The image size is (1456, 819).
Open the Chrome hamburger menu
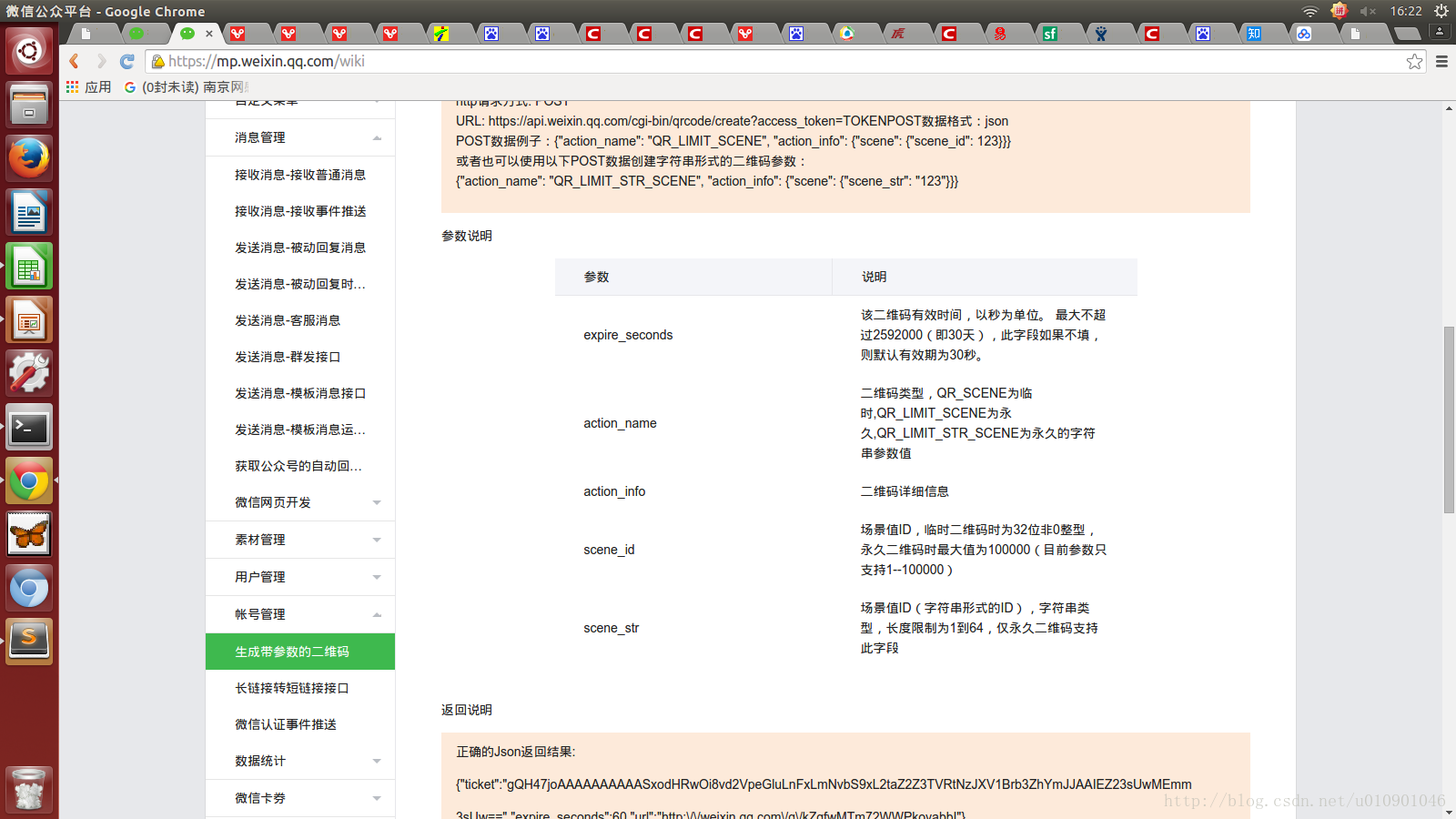click(1441, 61)
